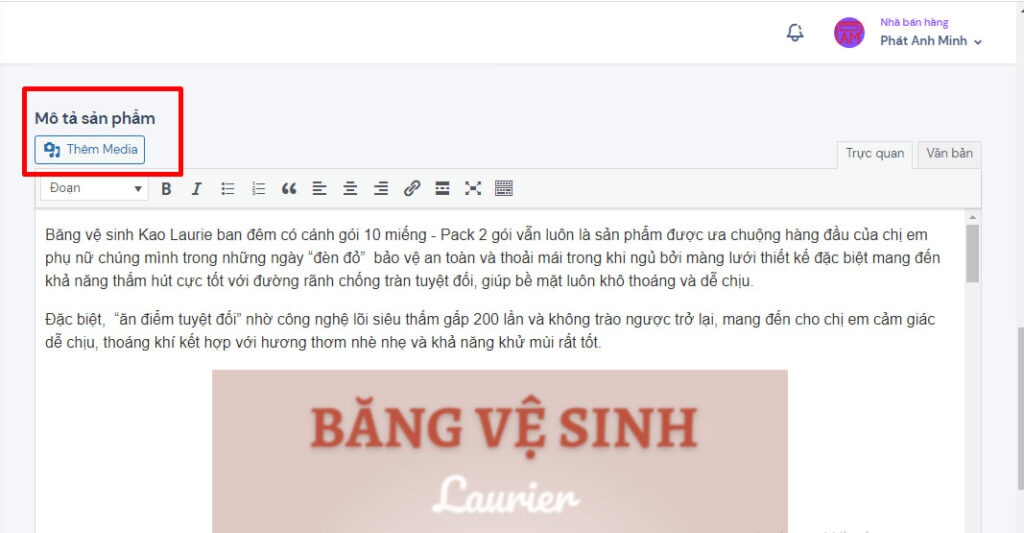Click the Băng vệ sinh Laurier image
This screenshot has height=533, width=1024.
click(x=500, y=451)
